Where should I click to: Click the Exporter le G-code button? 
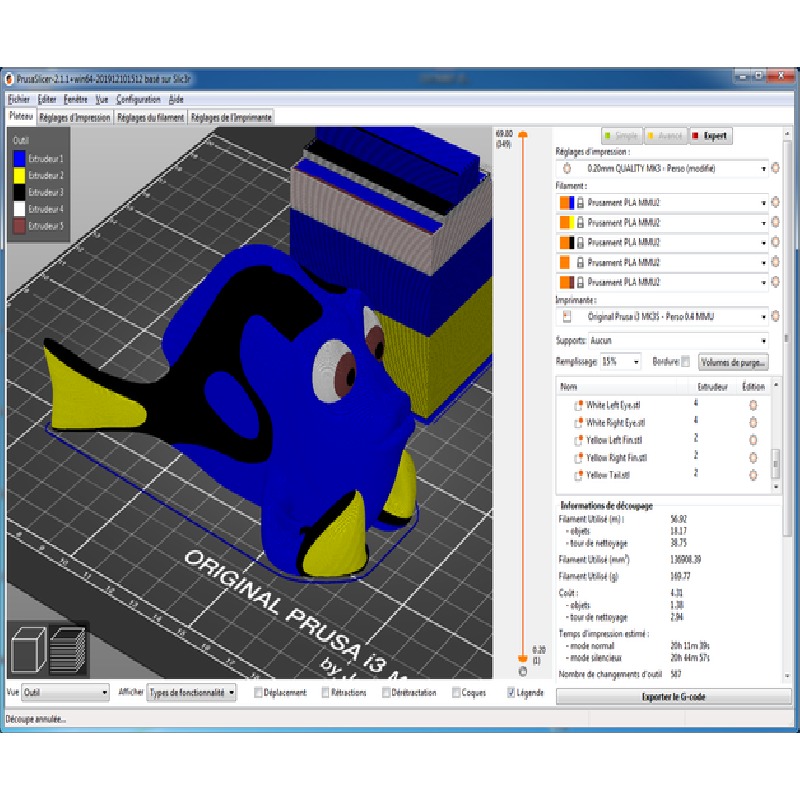(x=673, y=696)
